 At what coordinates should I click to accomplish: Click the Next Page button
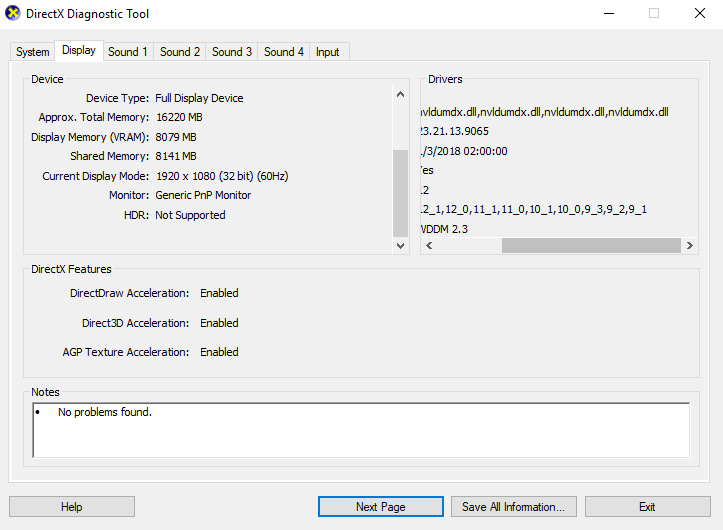[x=380, y=506]
